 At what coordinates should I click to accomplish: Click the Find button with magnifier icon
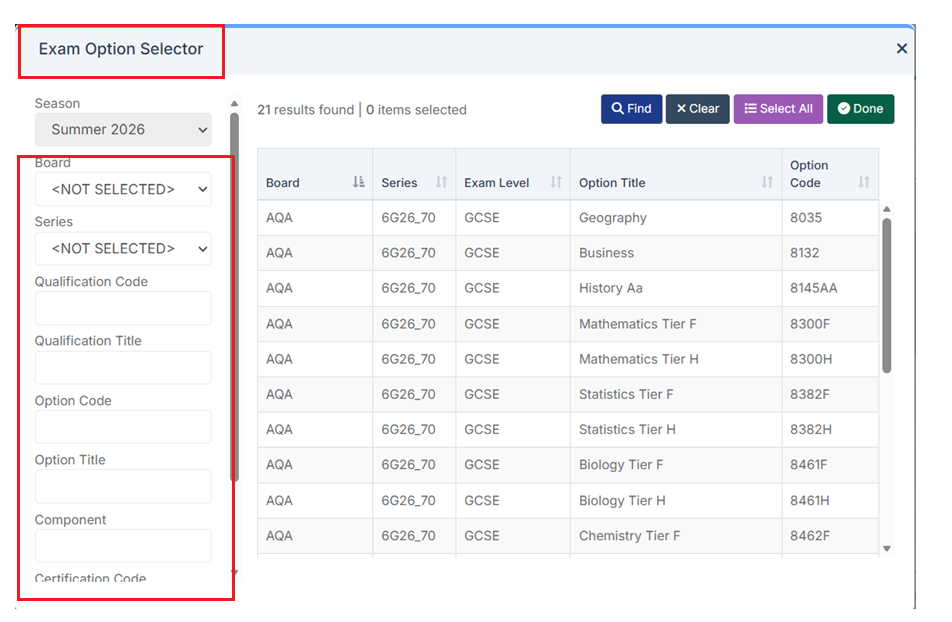(x=631, y=109)
